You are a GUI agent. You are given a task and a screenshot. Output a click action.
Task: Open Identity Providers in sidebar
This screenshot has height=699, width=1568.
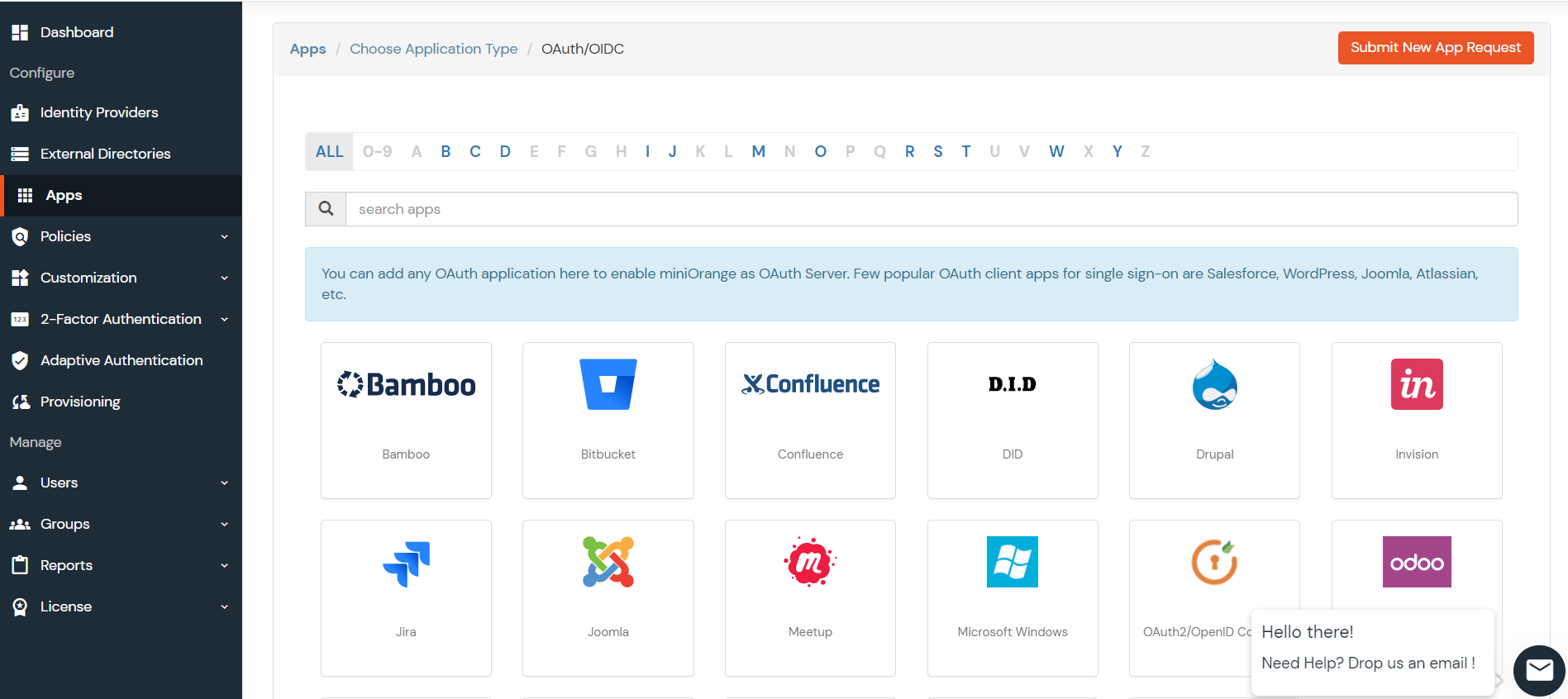click(x=121, y=112)
